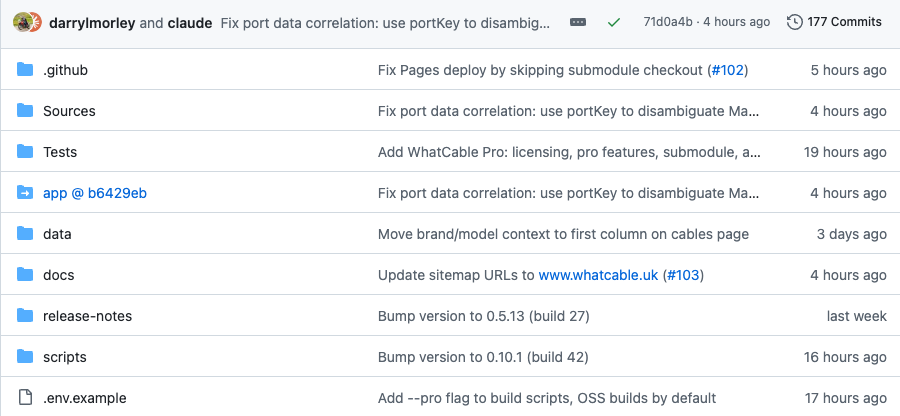Screen dimensions: 900x416
Task: Open the scripts folder
Action: click(x=65, y=357)
